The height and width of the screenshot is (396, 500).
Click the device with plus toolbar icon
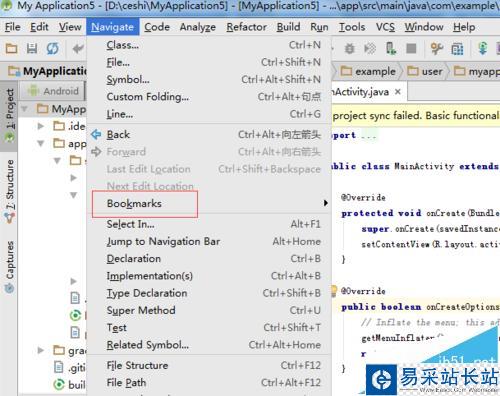(390, 49)
